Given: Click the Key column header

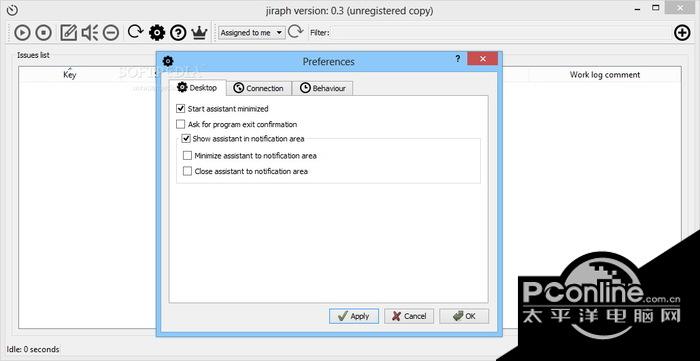Looking at the screenshot, I should 70,75.
